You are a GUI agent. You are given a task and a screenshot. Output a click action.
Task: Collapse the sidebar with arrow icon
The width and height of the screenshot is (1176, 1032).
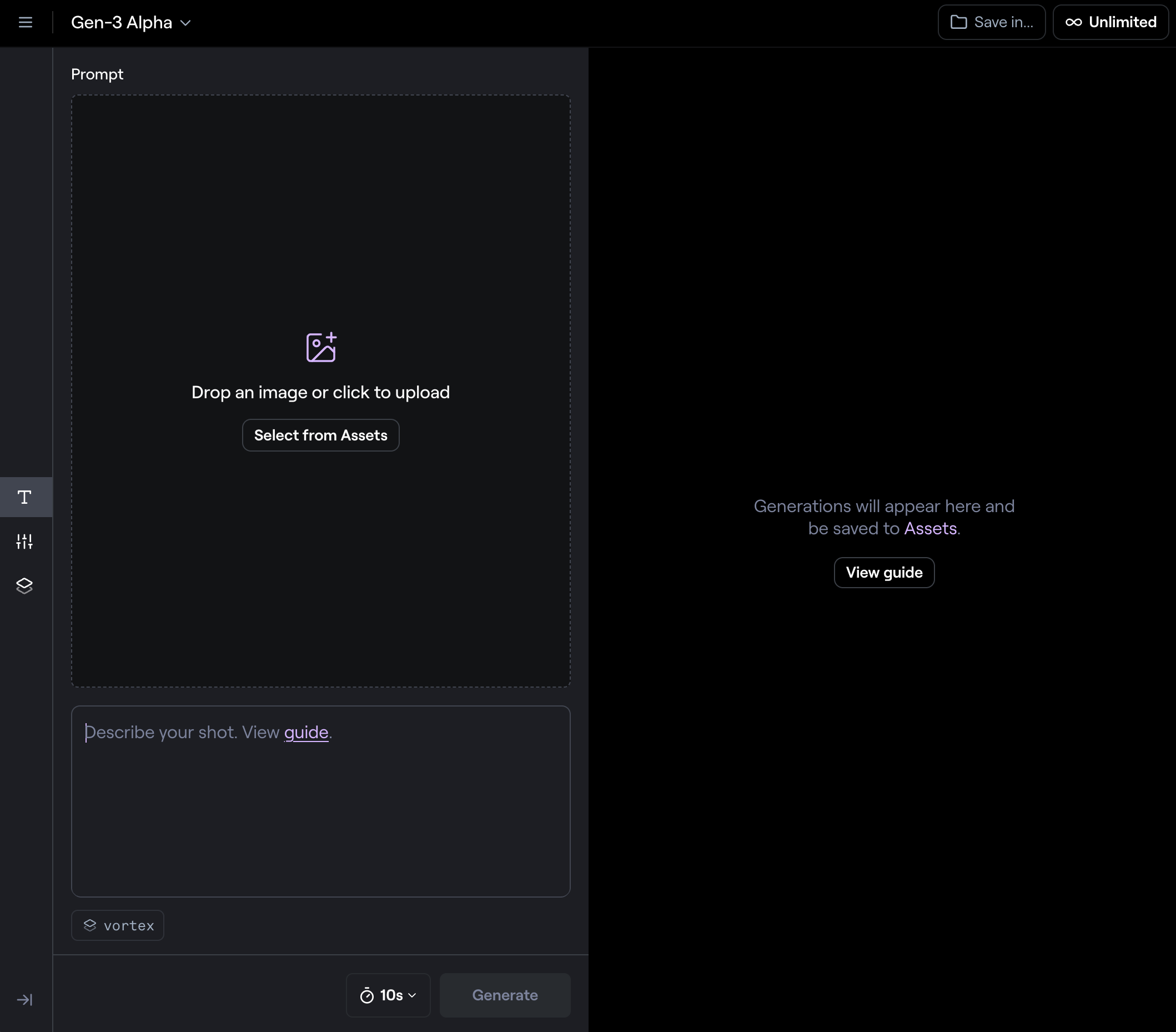point(25,1000)
